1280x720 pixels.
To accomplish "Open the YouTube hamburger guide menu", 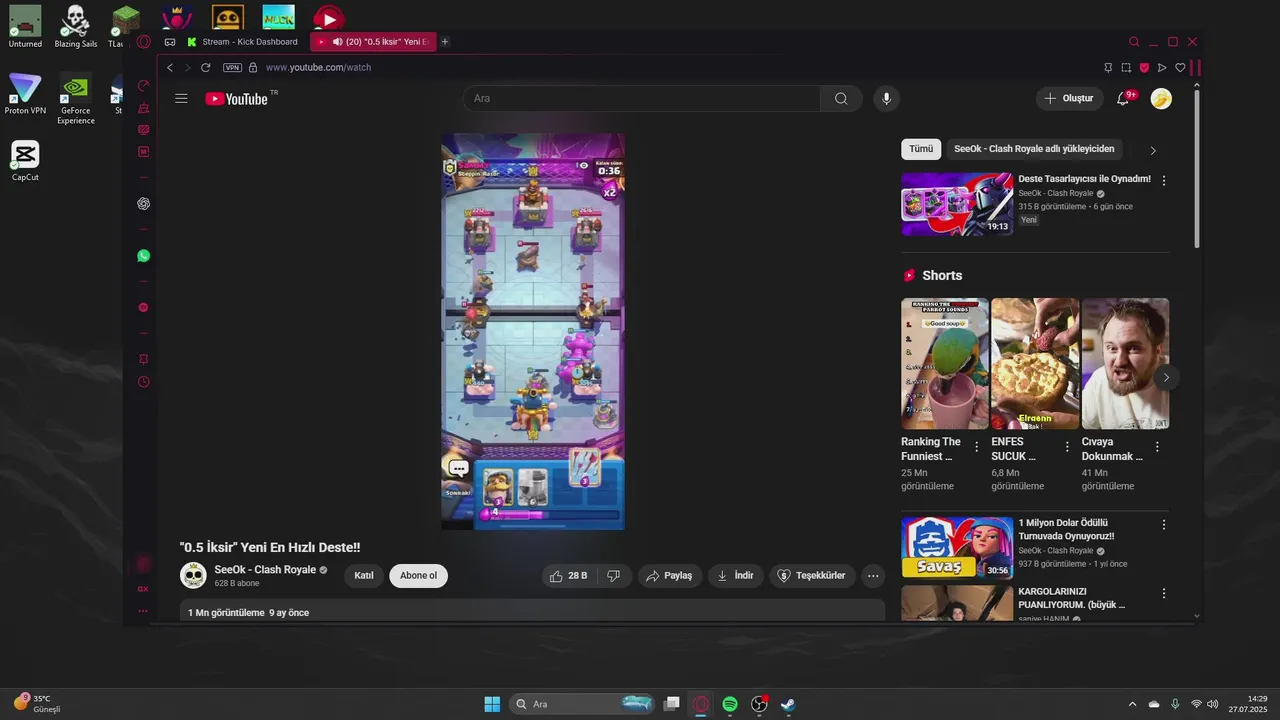I will tap(181, 98).
